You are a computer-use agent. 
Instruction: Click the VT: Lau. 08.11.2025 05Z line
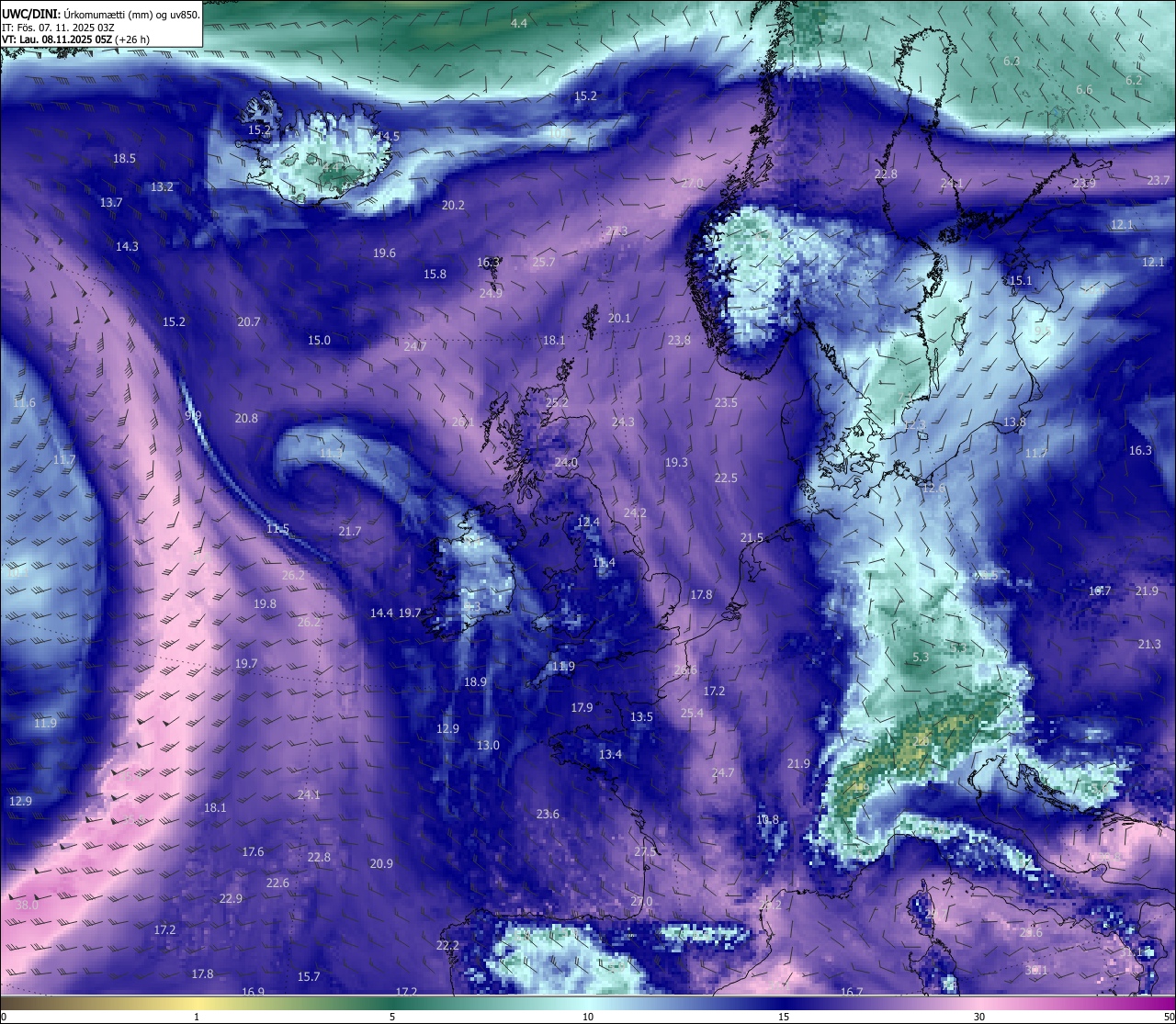point(75,39)
